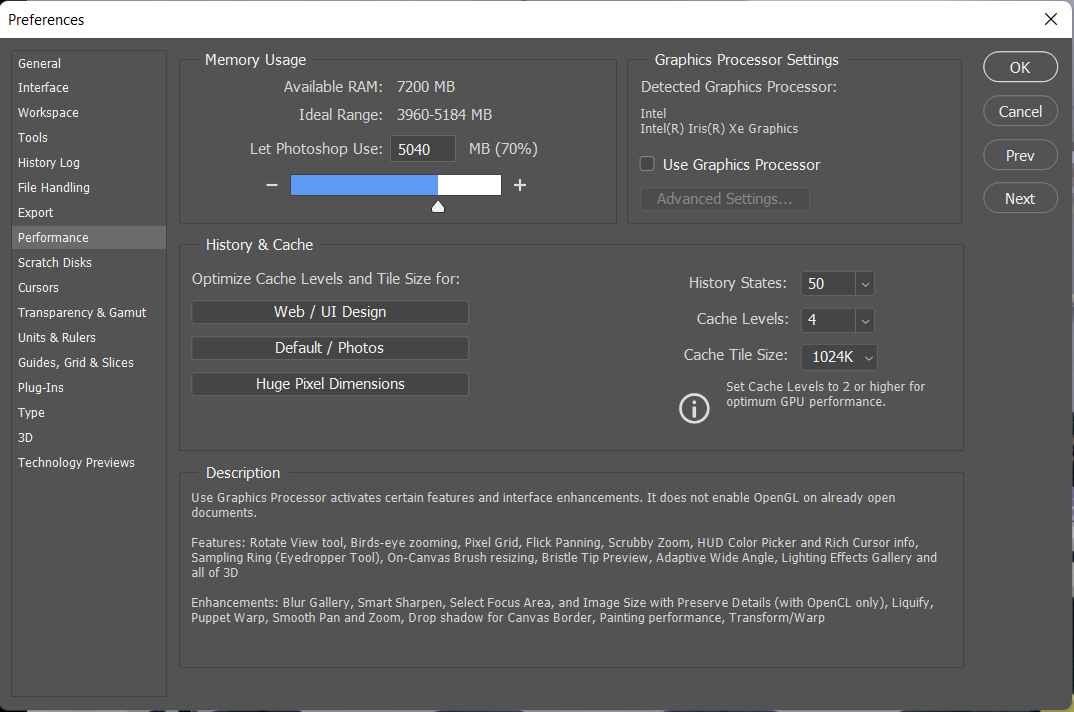
Task: Click the plus icon to increase memory usage
Action: click(519, 184)
